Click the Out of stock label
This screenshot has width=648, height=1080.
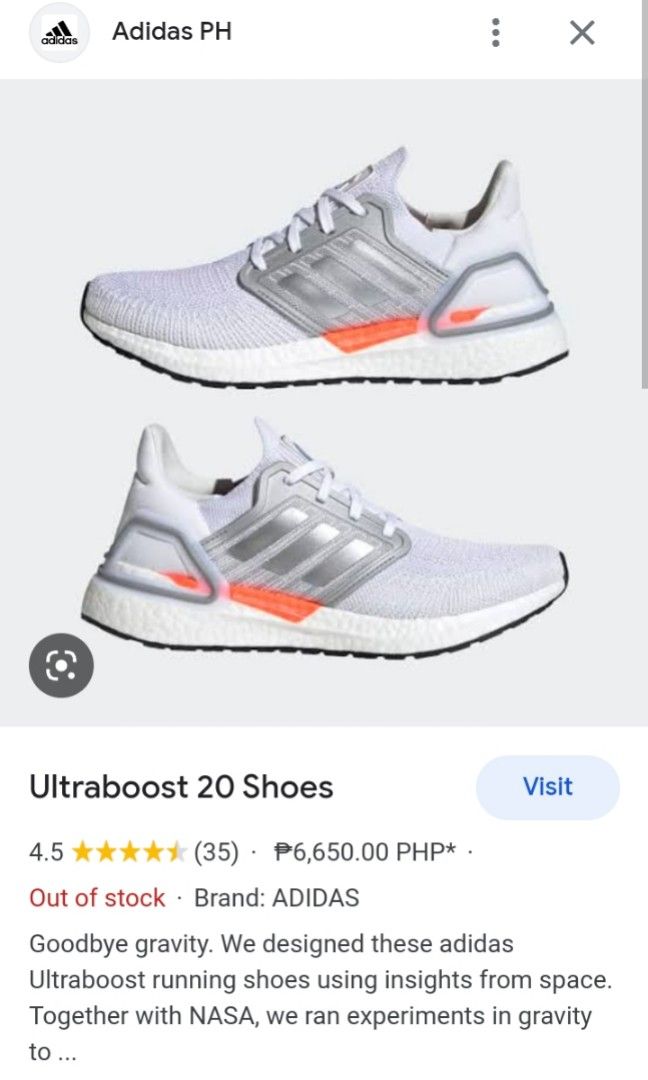(x=97, y=897)
